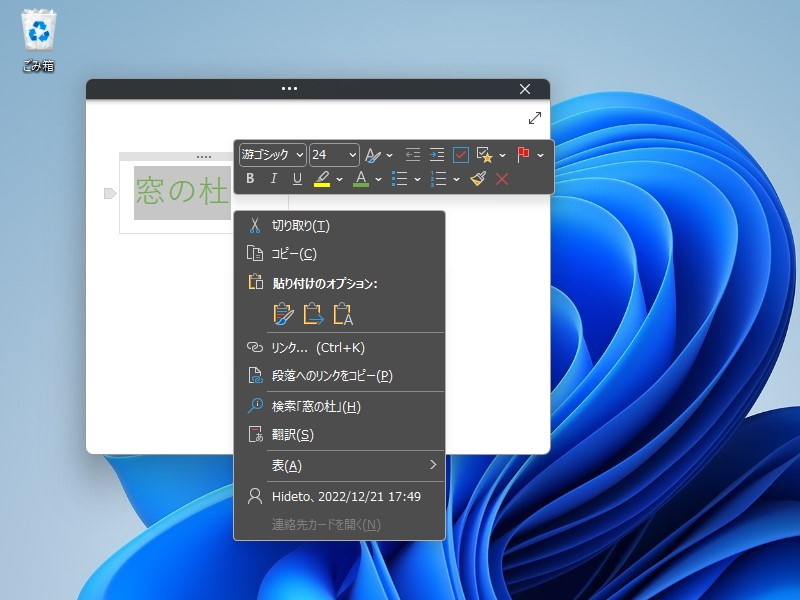The width and height of the screenshot is (800, 600).
Task: Expand the font color dropdown
Action: click(x=379, y=179)
